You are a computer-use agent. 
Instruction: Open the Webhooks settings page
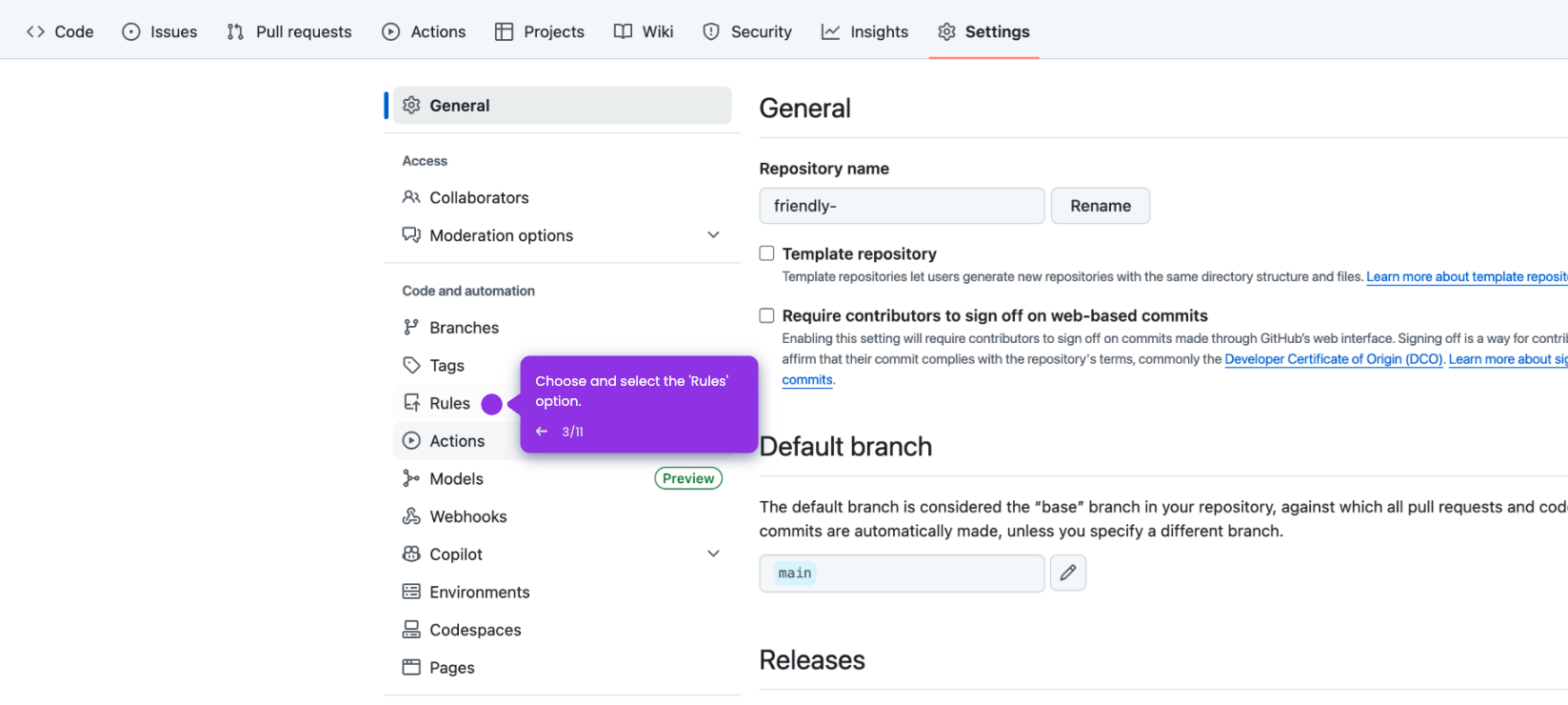click(562, 516)
